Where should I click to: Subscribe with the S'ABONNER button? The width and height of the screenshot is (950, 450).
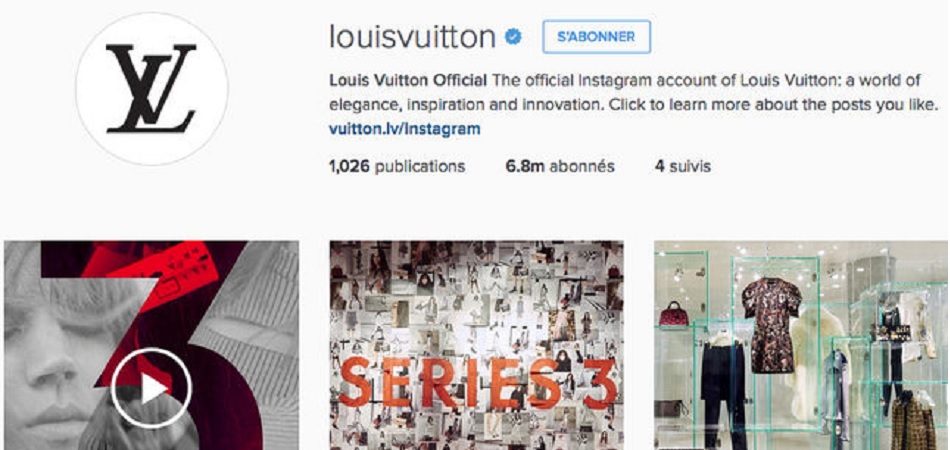click(x=596, y=37)
